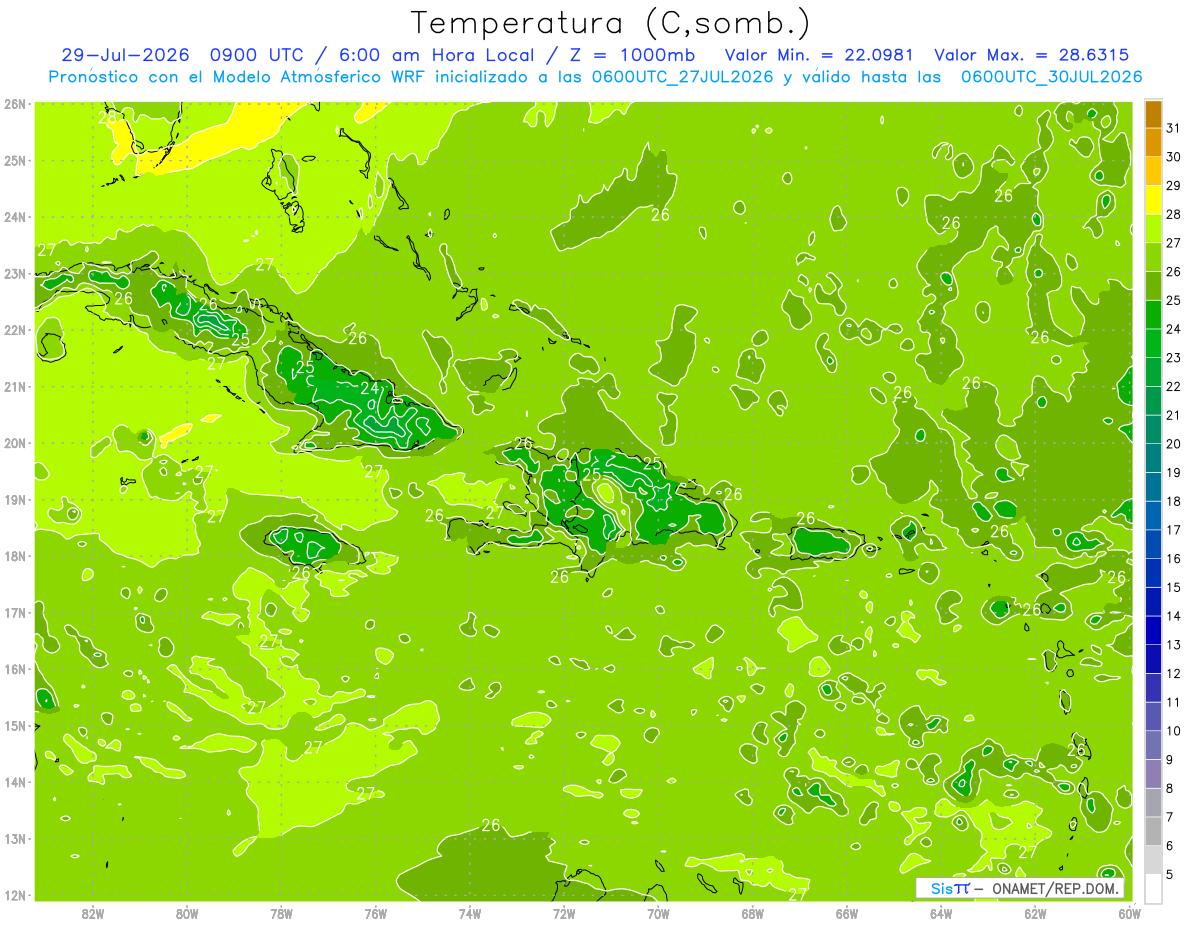Click the 25N latitude axis label
Viewport: 1200px width, 927px height.
pos(14,160)
